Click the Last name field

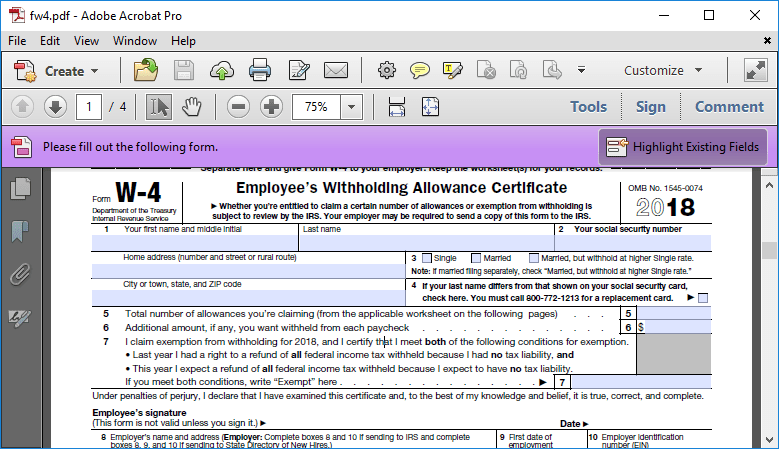[427, 242]
